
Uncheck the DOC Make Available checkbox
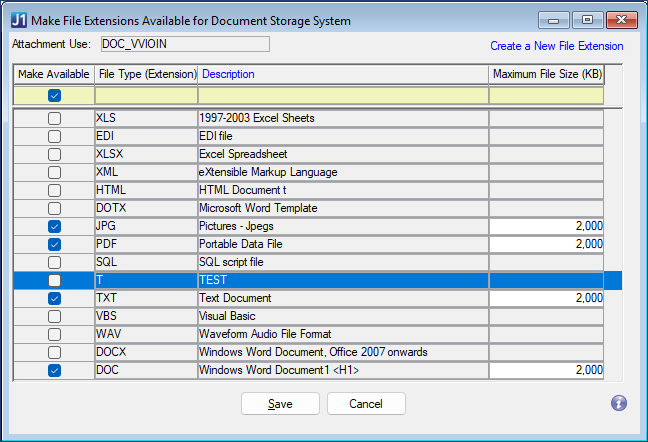(x=54, y=370)
